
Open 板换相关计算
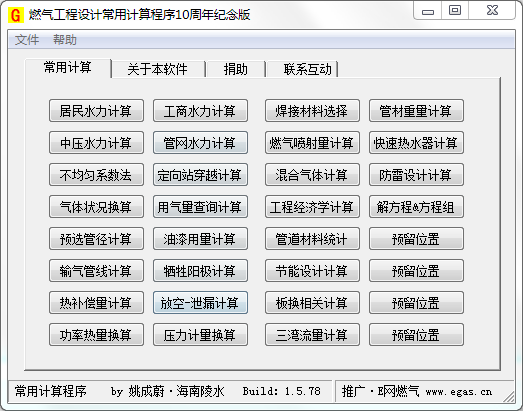click(312, 303)
